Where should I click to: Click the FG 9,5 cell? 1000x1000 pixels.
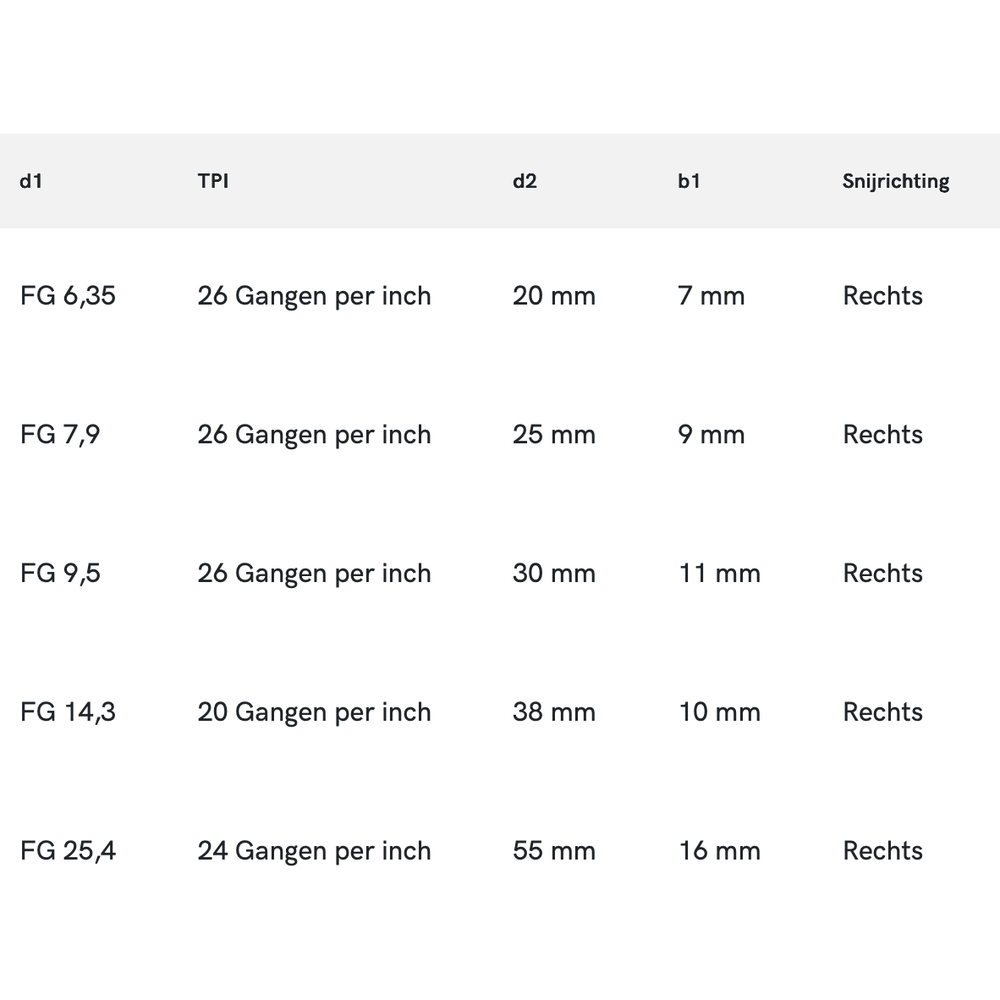(x=60, y=573)
